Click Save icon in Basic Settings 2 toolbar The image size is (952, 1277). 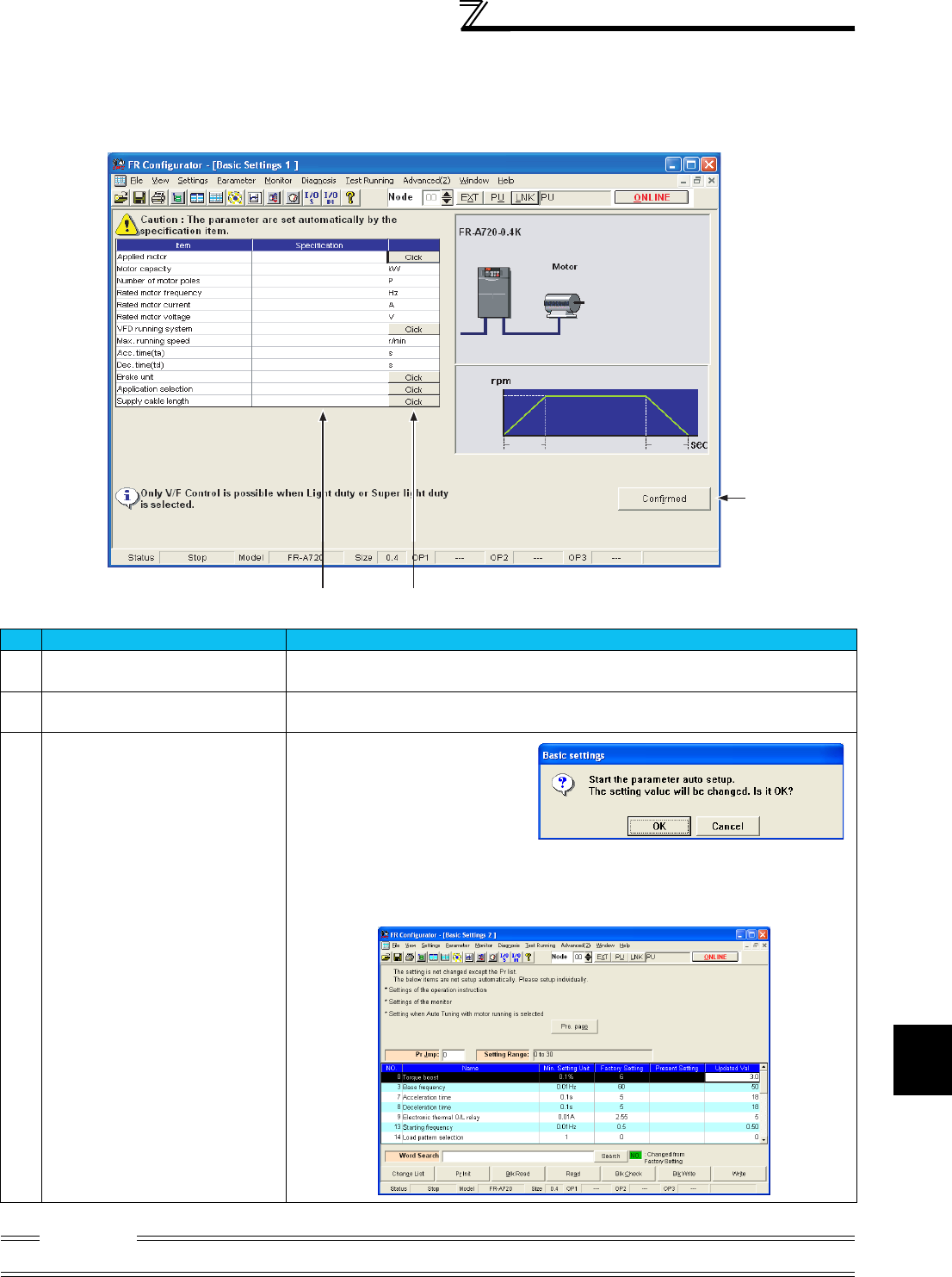(398, 957)
